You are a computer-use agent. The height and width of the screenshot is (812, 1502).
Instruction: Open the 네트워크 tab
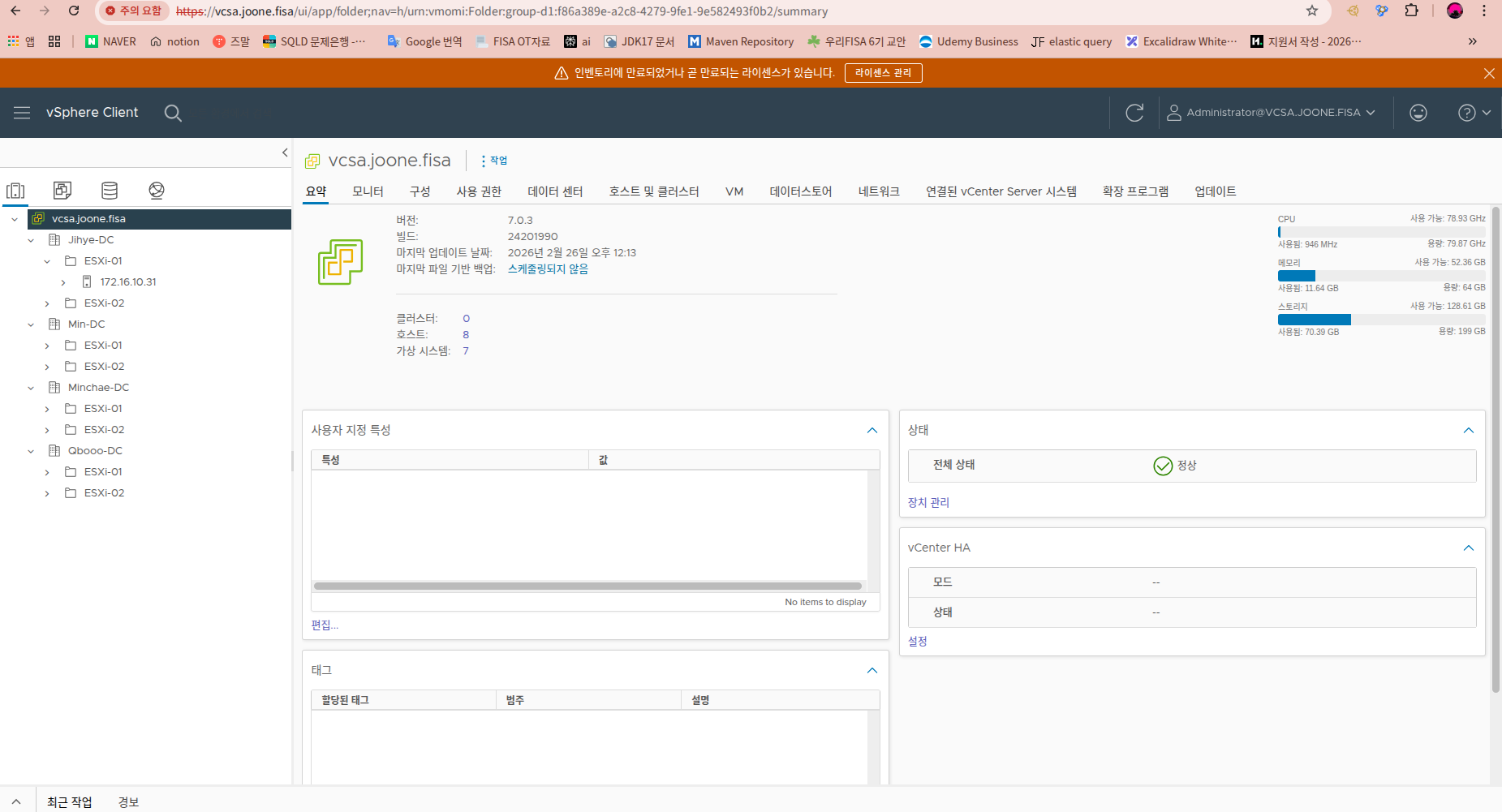click(879, 191)
